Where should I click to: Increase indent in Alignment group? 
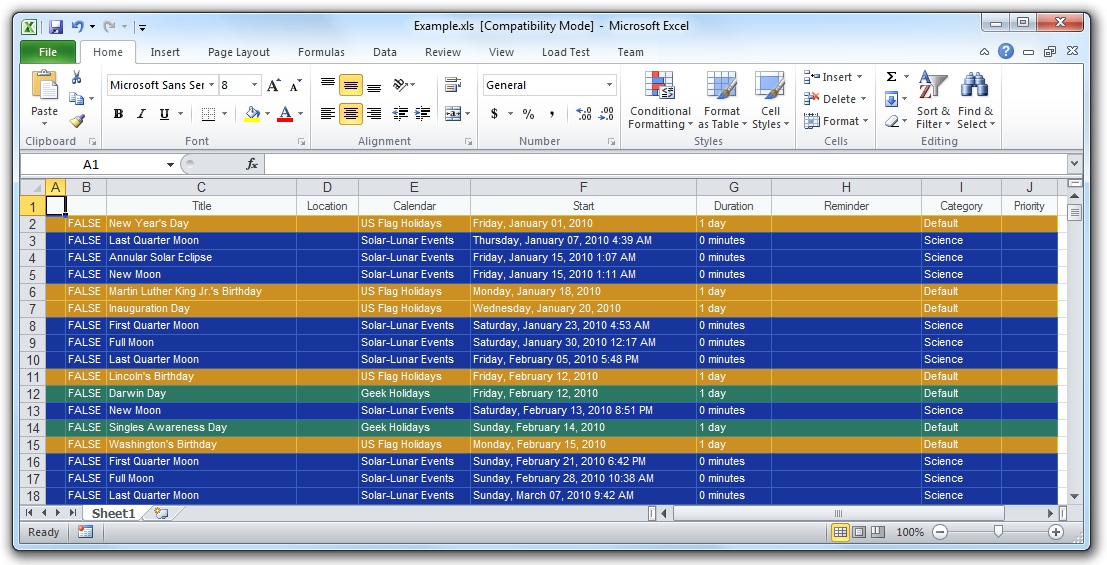pyautogui.click(x=423, y=114)
